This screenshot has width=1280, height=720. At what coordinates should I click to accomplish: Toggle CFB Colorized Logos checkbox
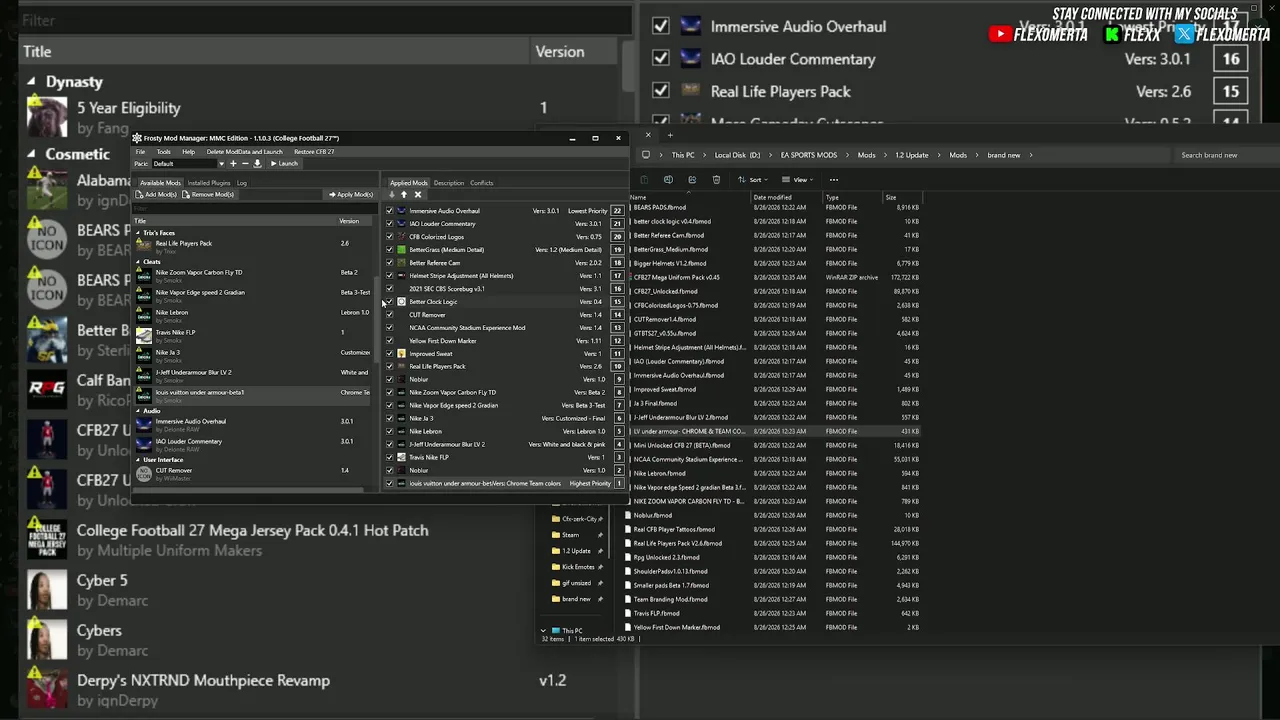coord(390,237)
